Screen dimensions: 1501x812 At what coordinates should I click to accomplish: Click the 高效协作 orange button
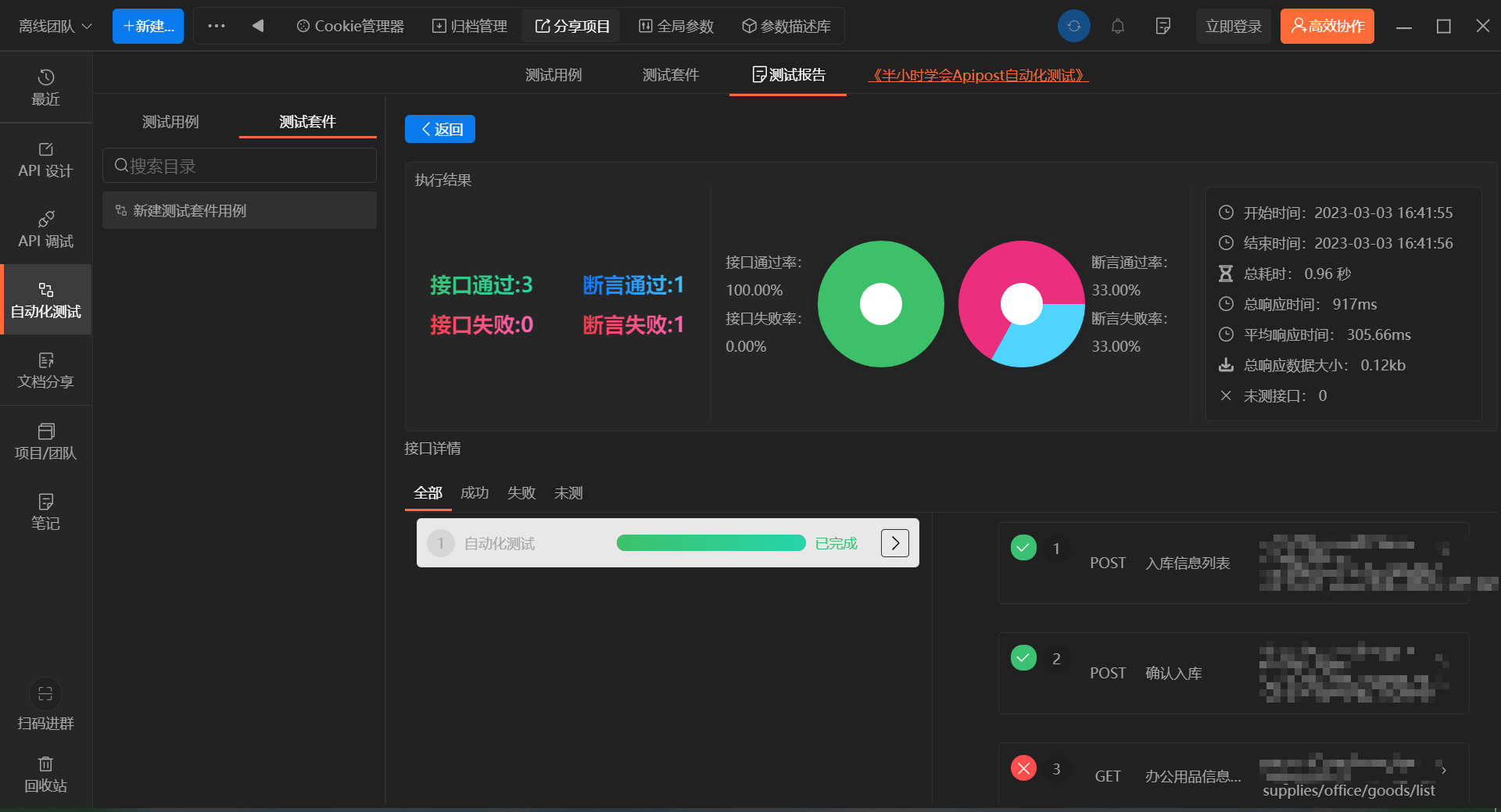tap(1327, 26)
